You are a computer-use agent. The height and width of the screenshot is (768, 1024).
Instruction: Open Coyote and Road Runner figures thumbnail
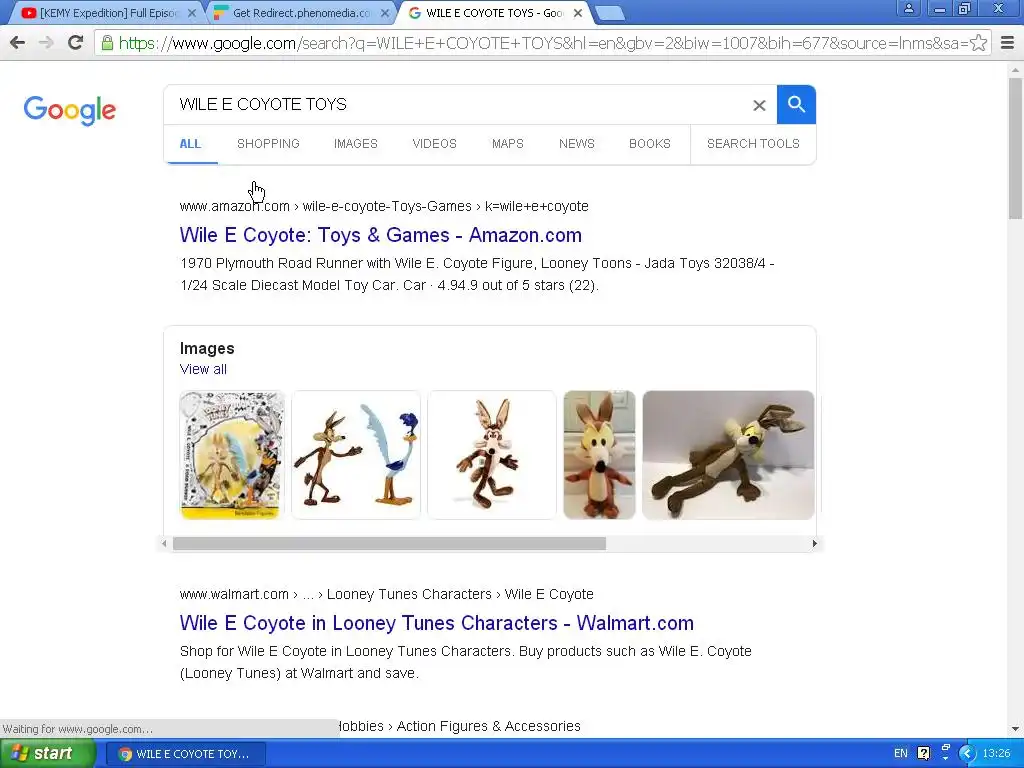pos(356,455)
